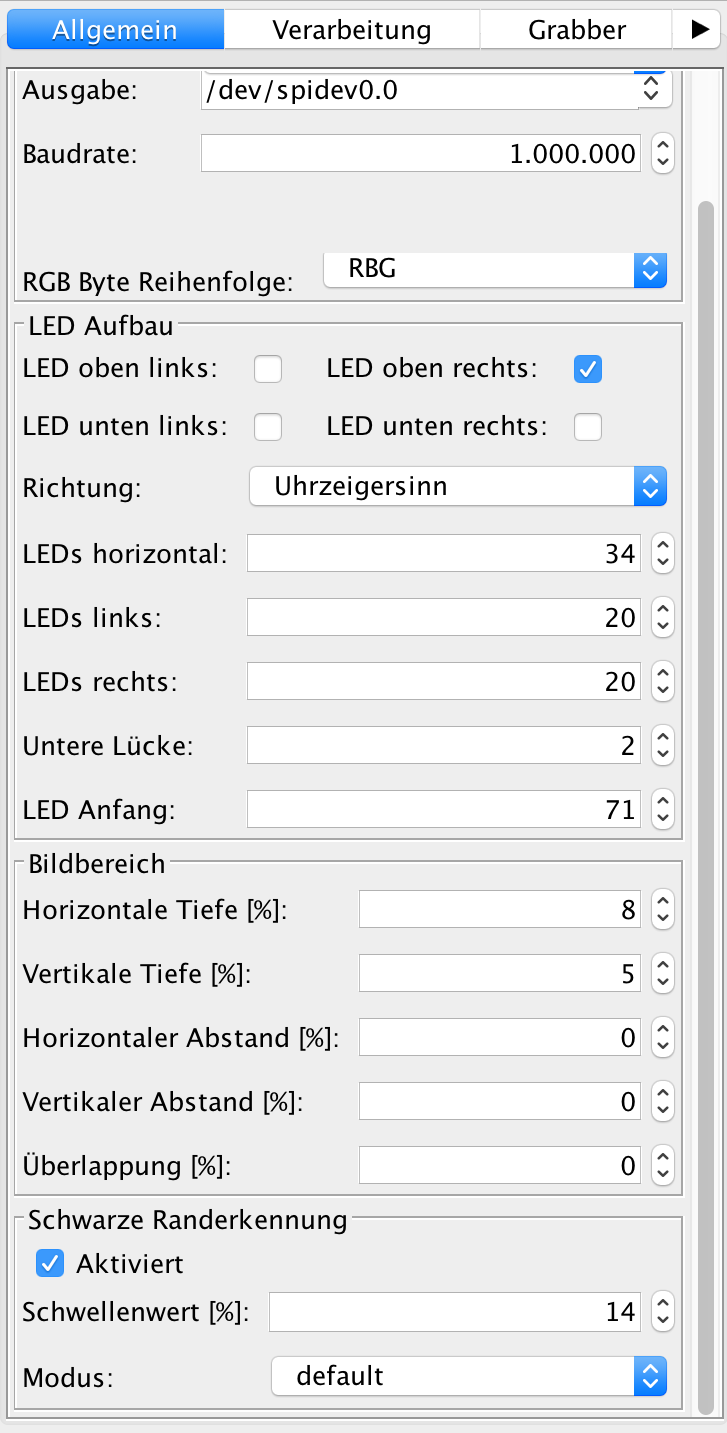Disable Aktiviert black border detection

point(50,1263)
